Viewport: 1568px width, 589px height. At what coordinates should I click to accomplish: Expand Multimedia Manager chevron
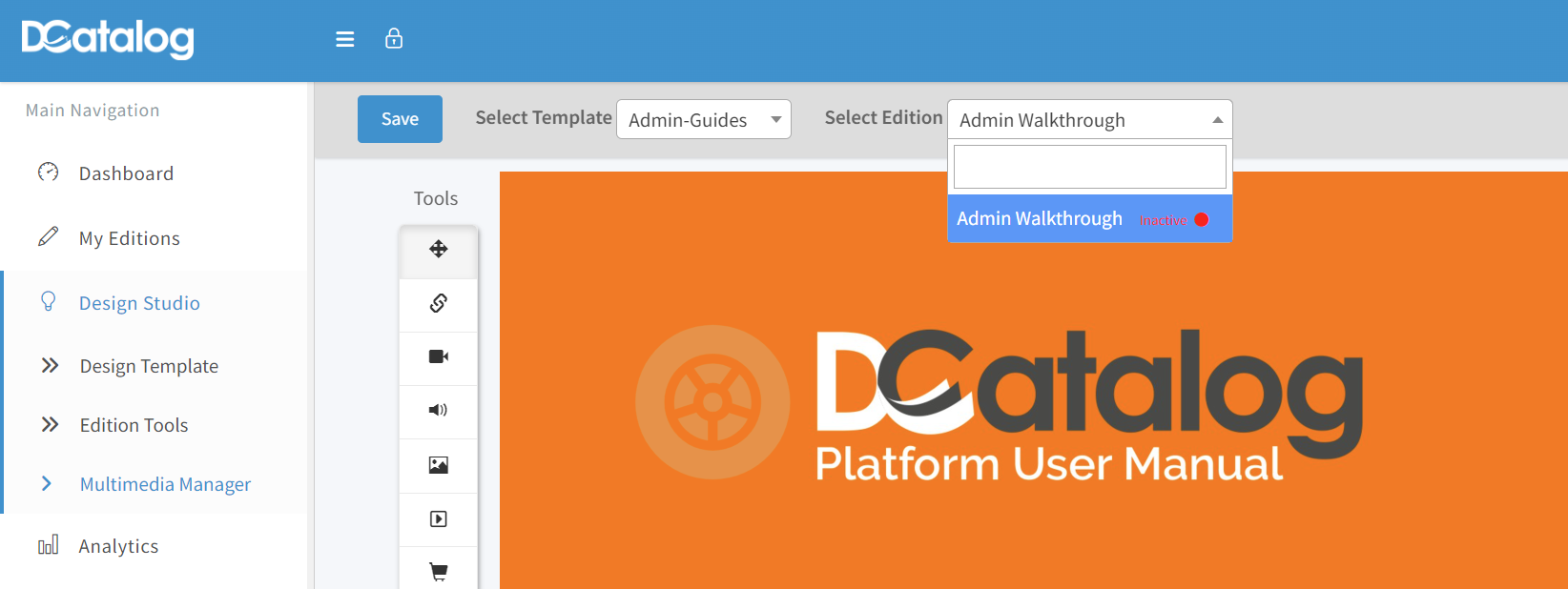47,484
